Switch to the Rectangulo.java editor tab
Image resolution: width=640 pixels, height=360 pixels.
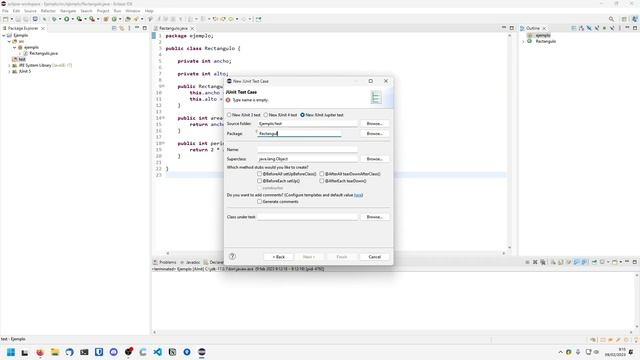click(173, 28)
